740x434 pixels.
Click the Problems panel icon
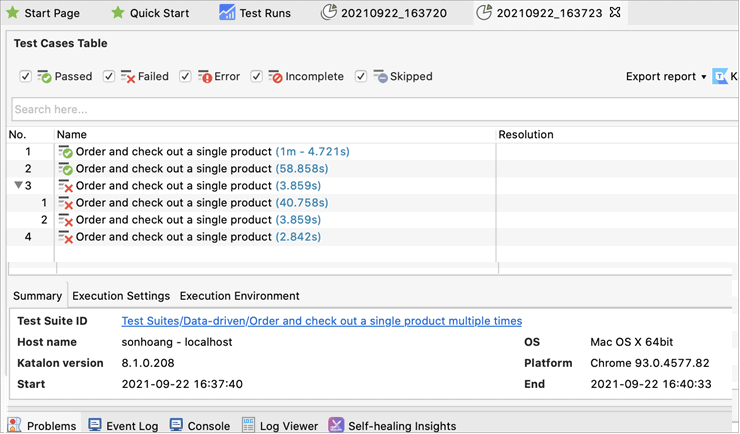[x=15, y=425]
